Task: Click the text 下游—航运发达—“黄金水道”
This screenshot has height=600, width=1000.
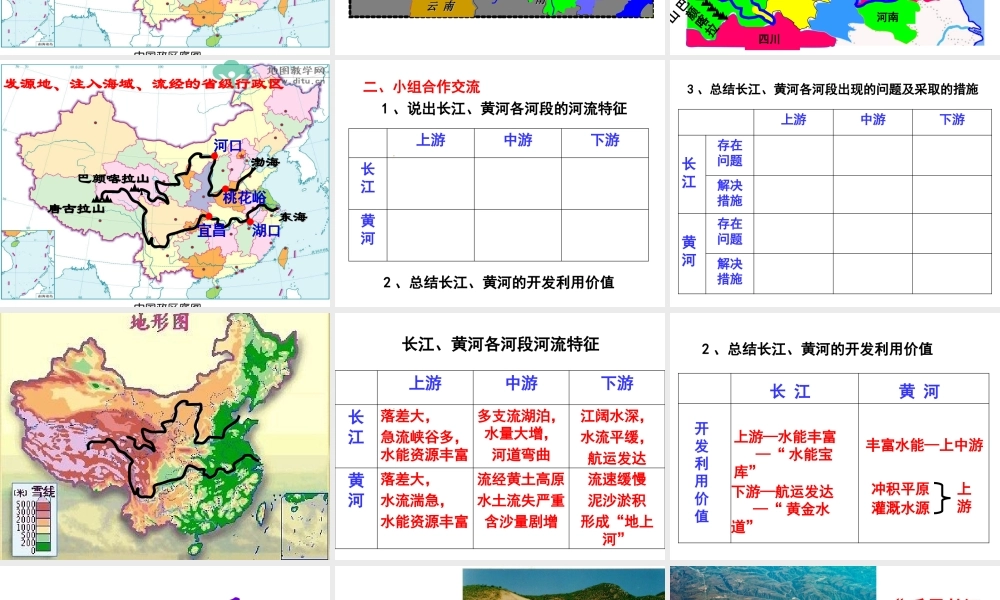Action: tap(783, 509)
